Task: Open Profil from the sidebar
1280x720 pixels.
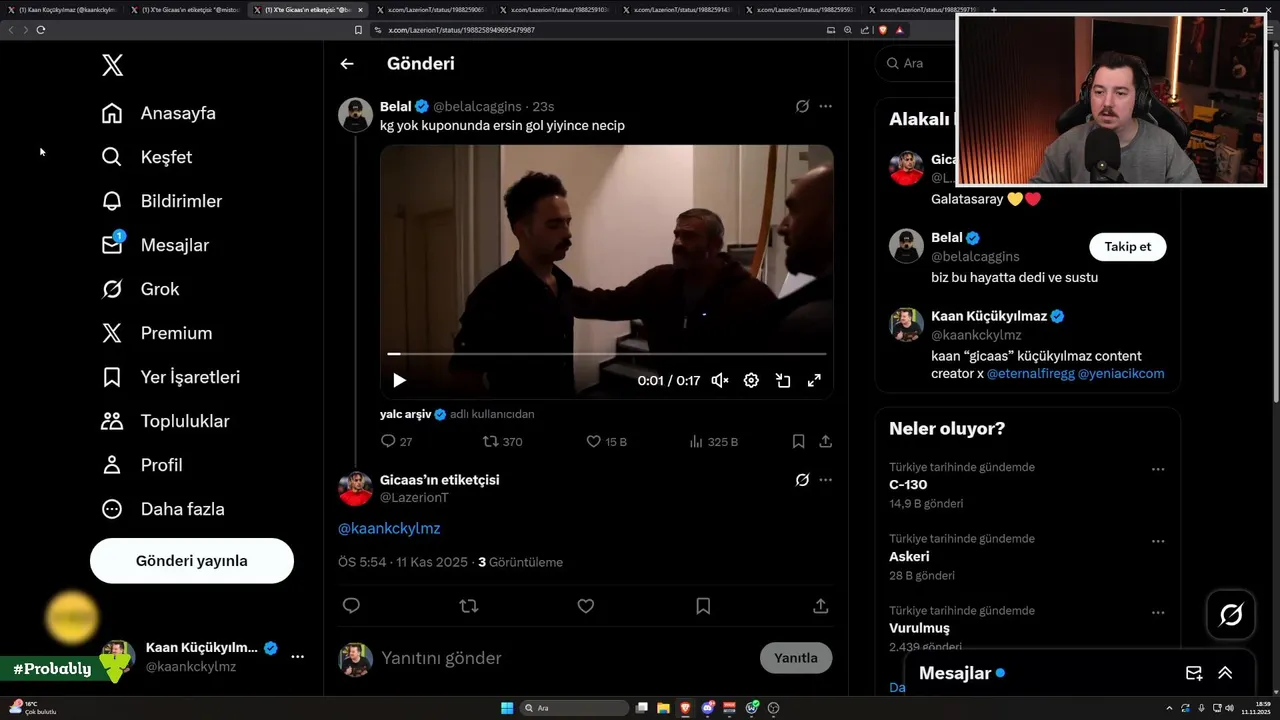Action: coord(142,465)
